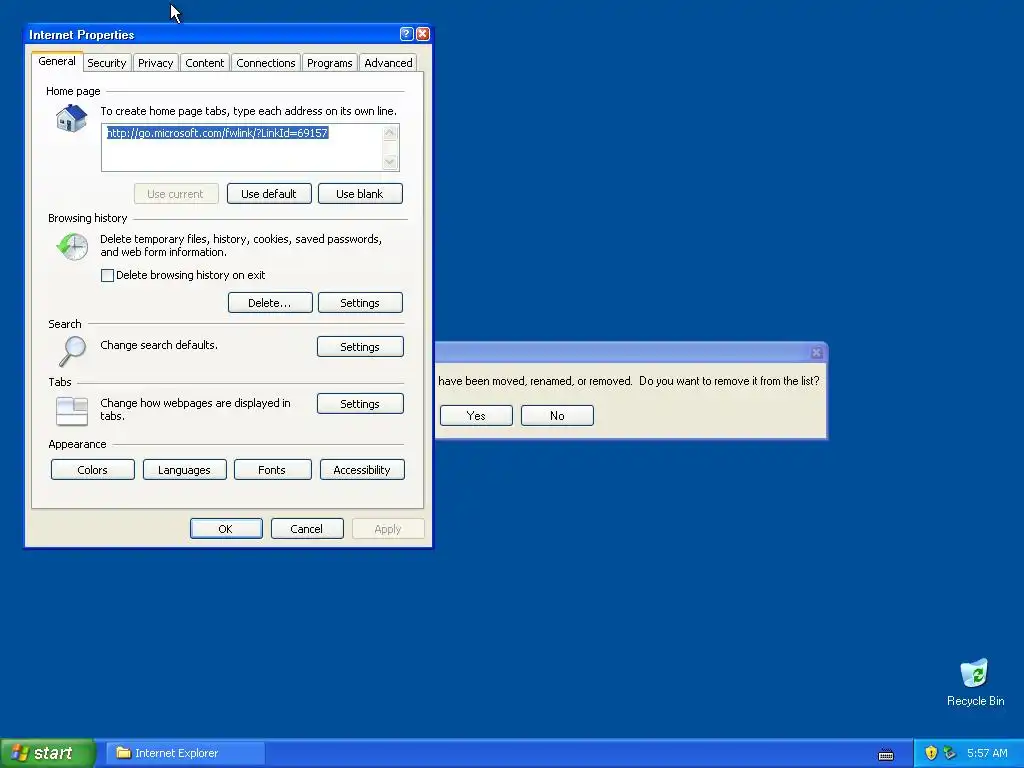
Task: Click the search magnifying glass icon
Action: pyautogui.click(x=72, y=351)
